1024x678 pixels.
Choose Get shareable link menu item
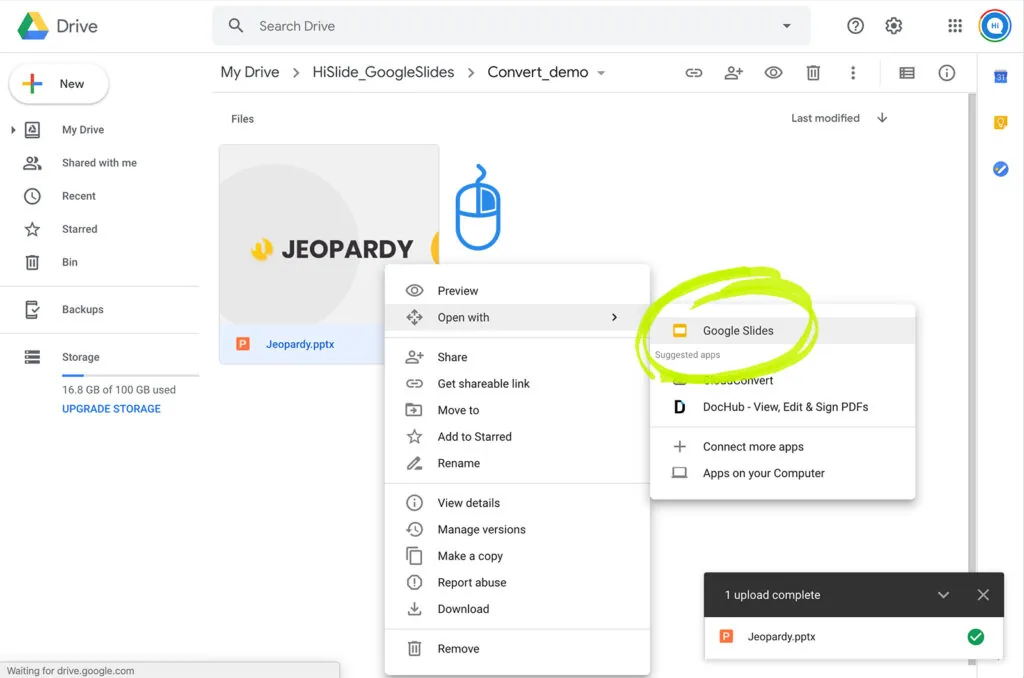pyautogui.click(x=517, y=384)
